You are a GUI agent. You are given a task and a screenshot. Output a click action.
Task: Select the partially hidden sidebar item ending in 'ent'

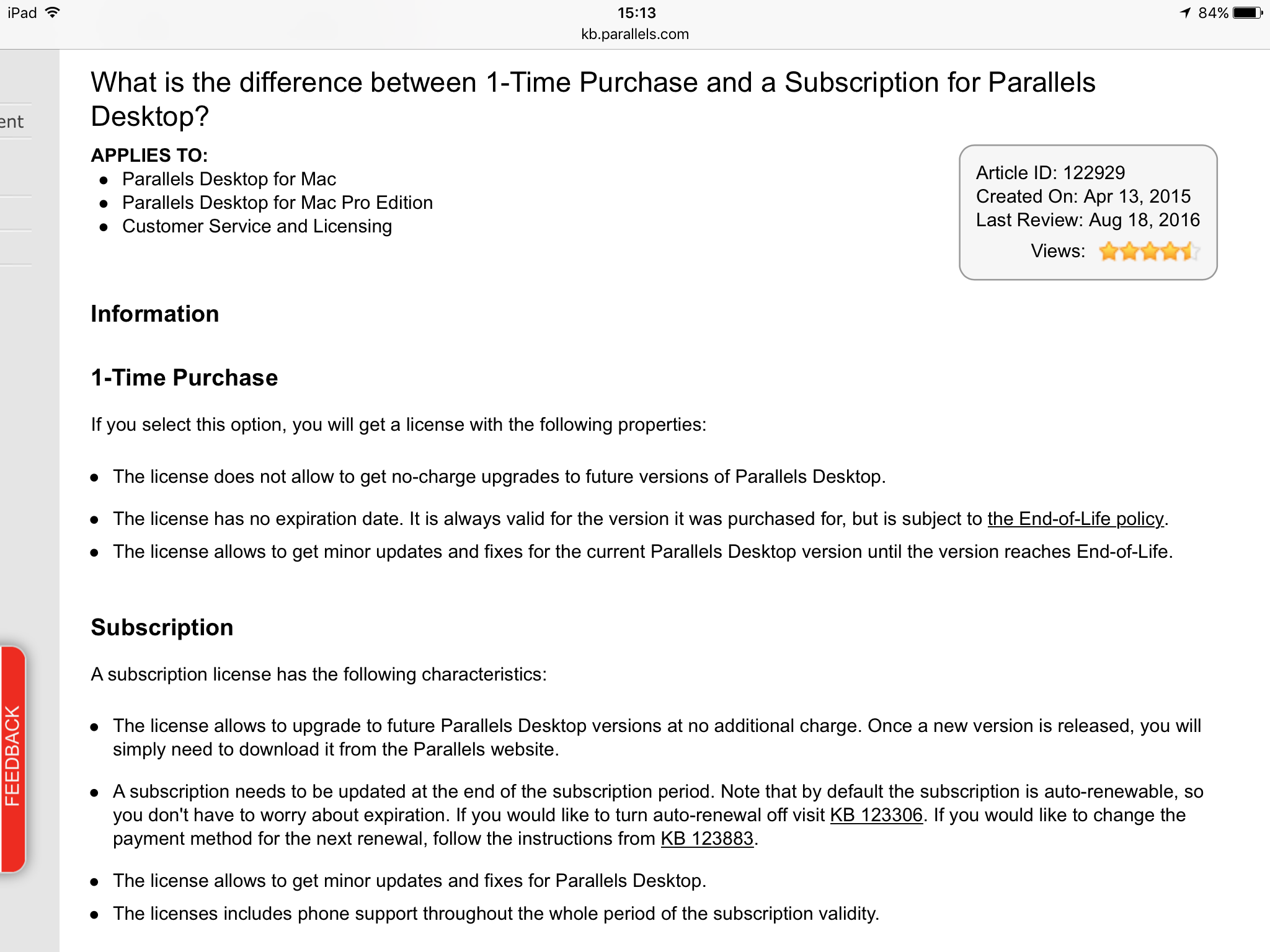(x=12, y=121)
